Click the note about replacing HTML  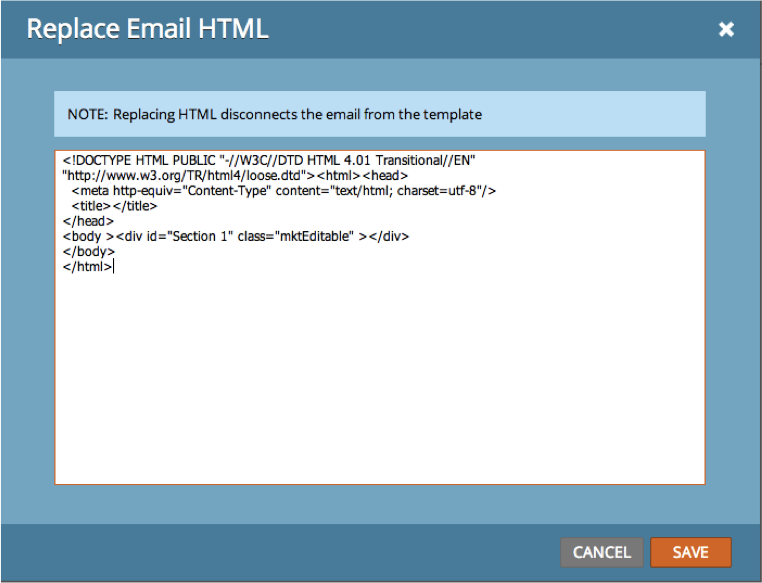click(x=274, y=114)
